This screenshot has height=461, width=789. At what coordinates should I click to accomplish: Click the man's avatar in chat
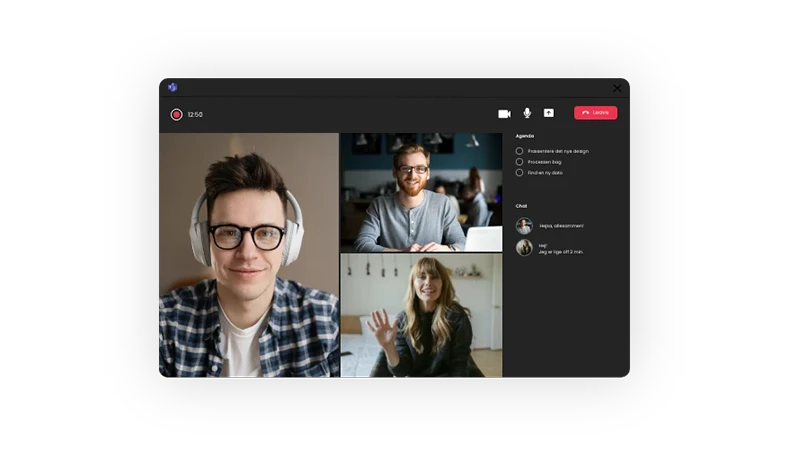click(524, 225)
